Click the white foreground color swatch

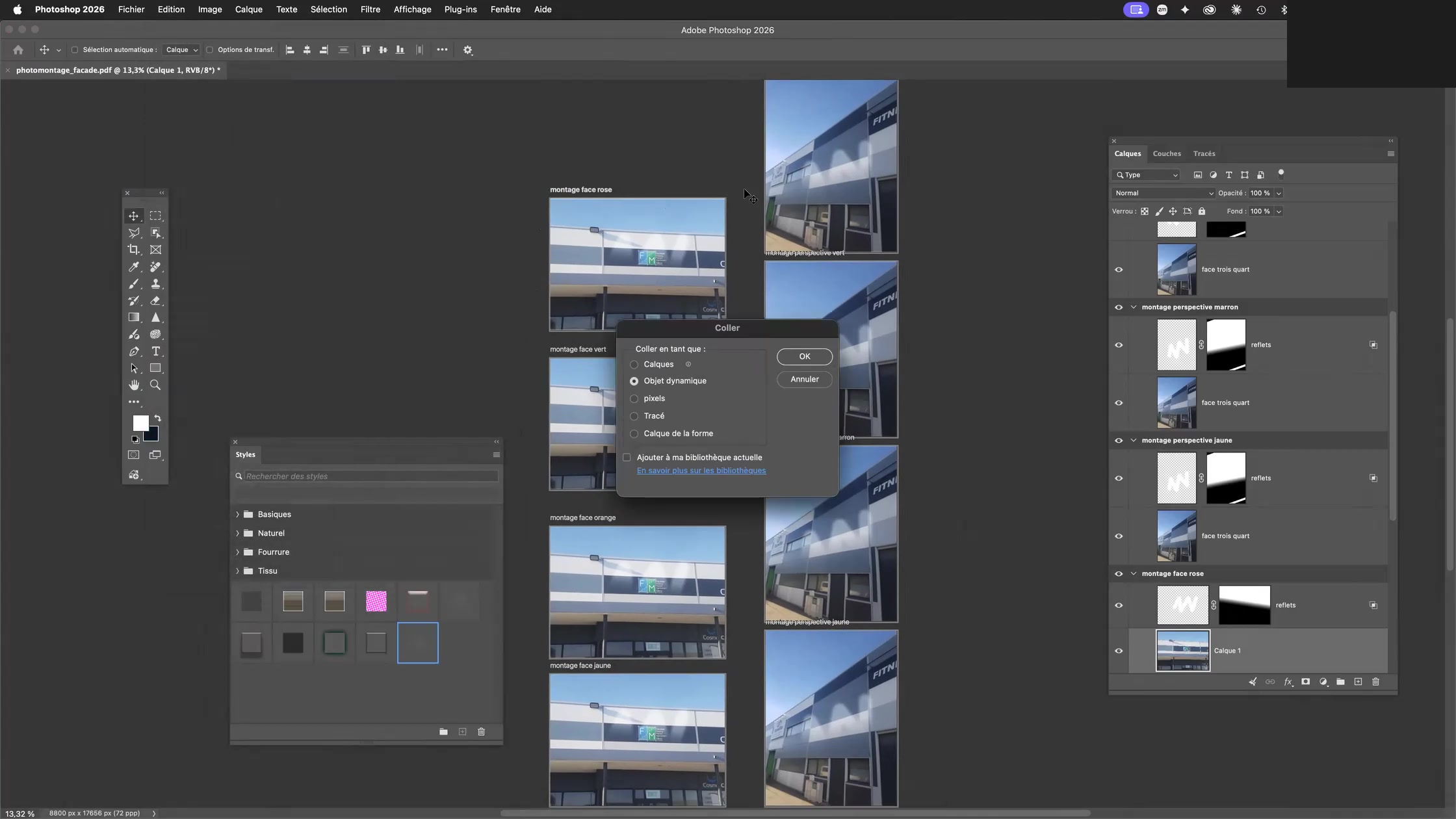pos(139,422)
